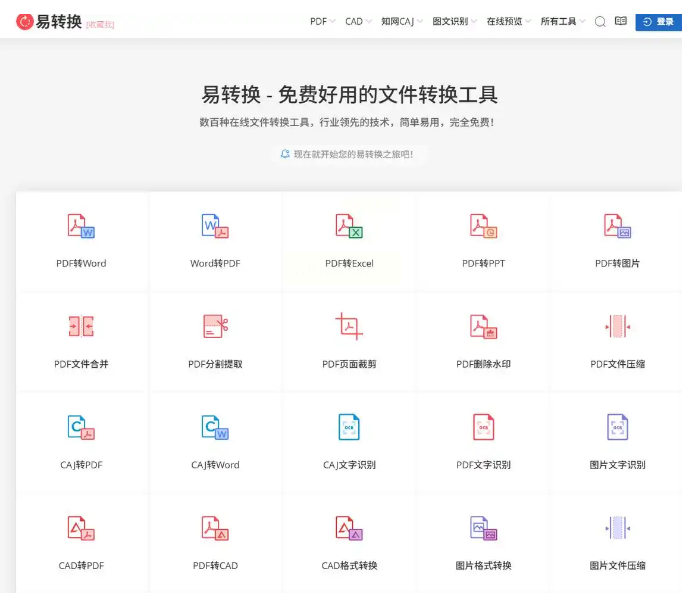Screen dimensions: 682x593
Task: Click the CAJ转Word label text
Action: pyautogui.click(x=215, y=465)
